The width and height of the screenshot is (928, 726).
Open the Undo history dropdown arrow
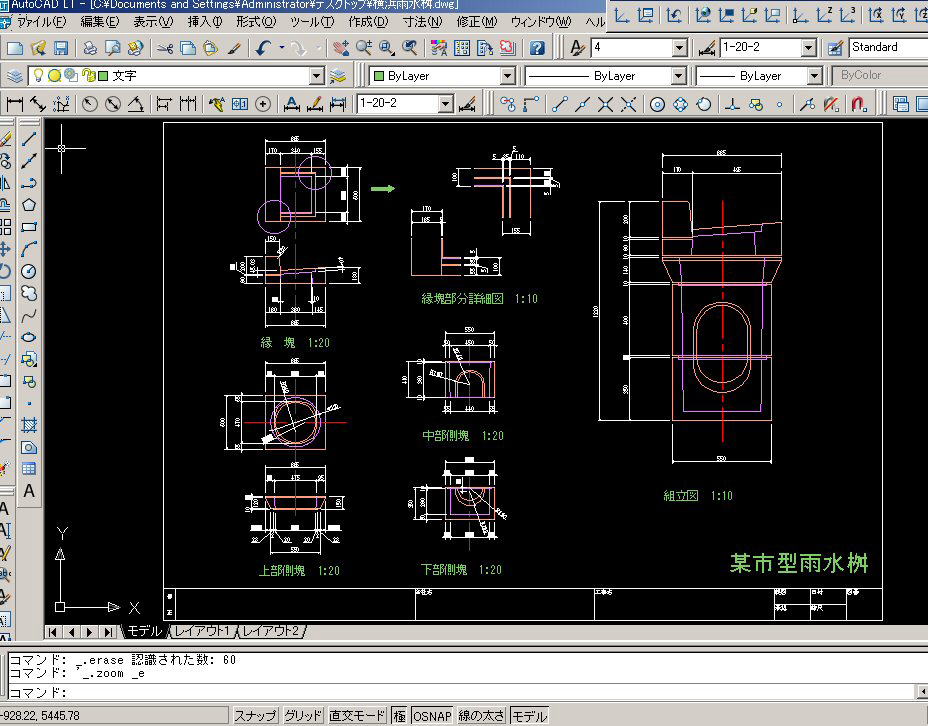[x=282, y=48]
